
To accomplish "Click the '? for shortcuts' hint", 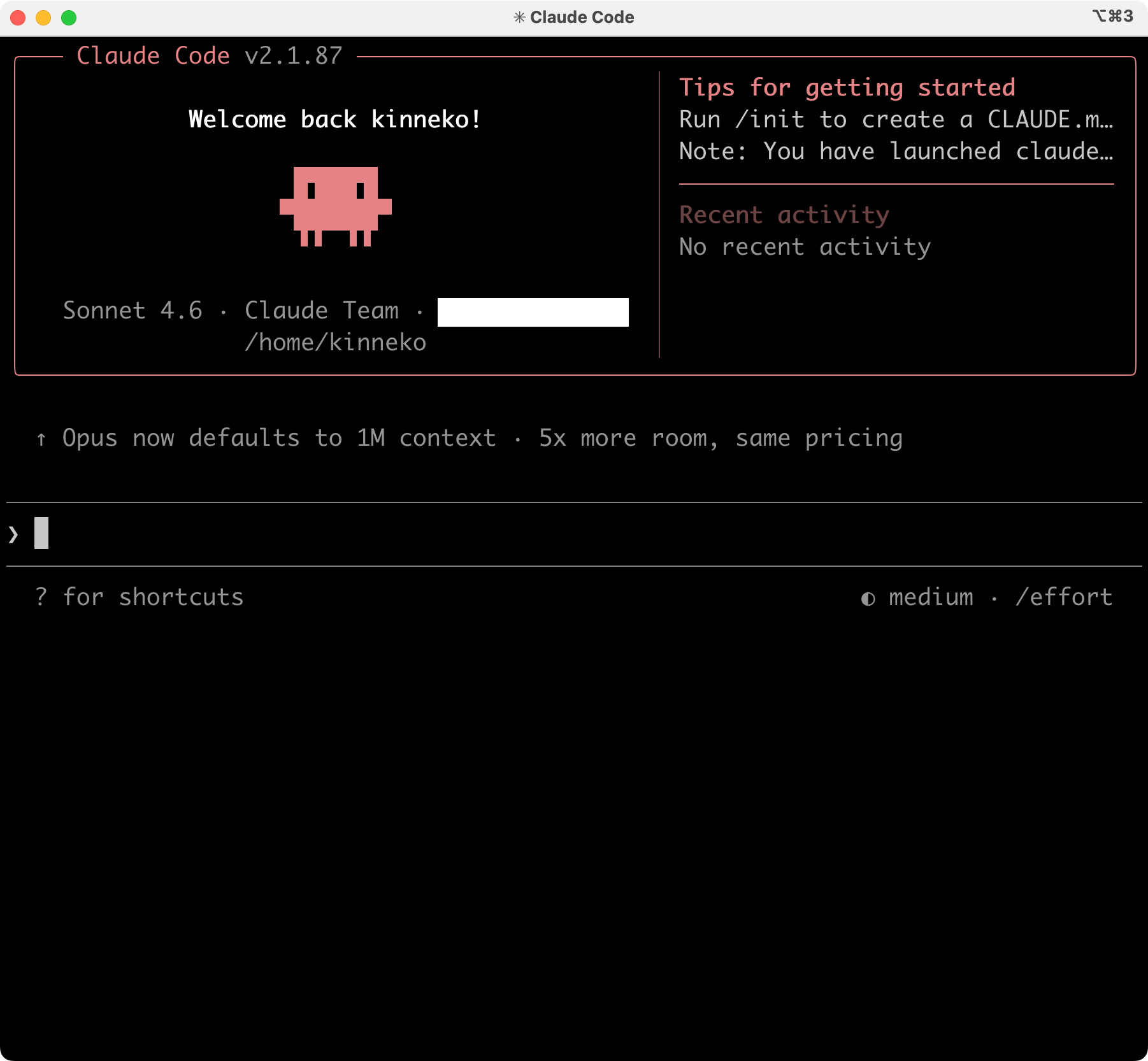I will [140, 597].
